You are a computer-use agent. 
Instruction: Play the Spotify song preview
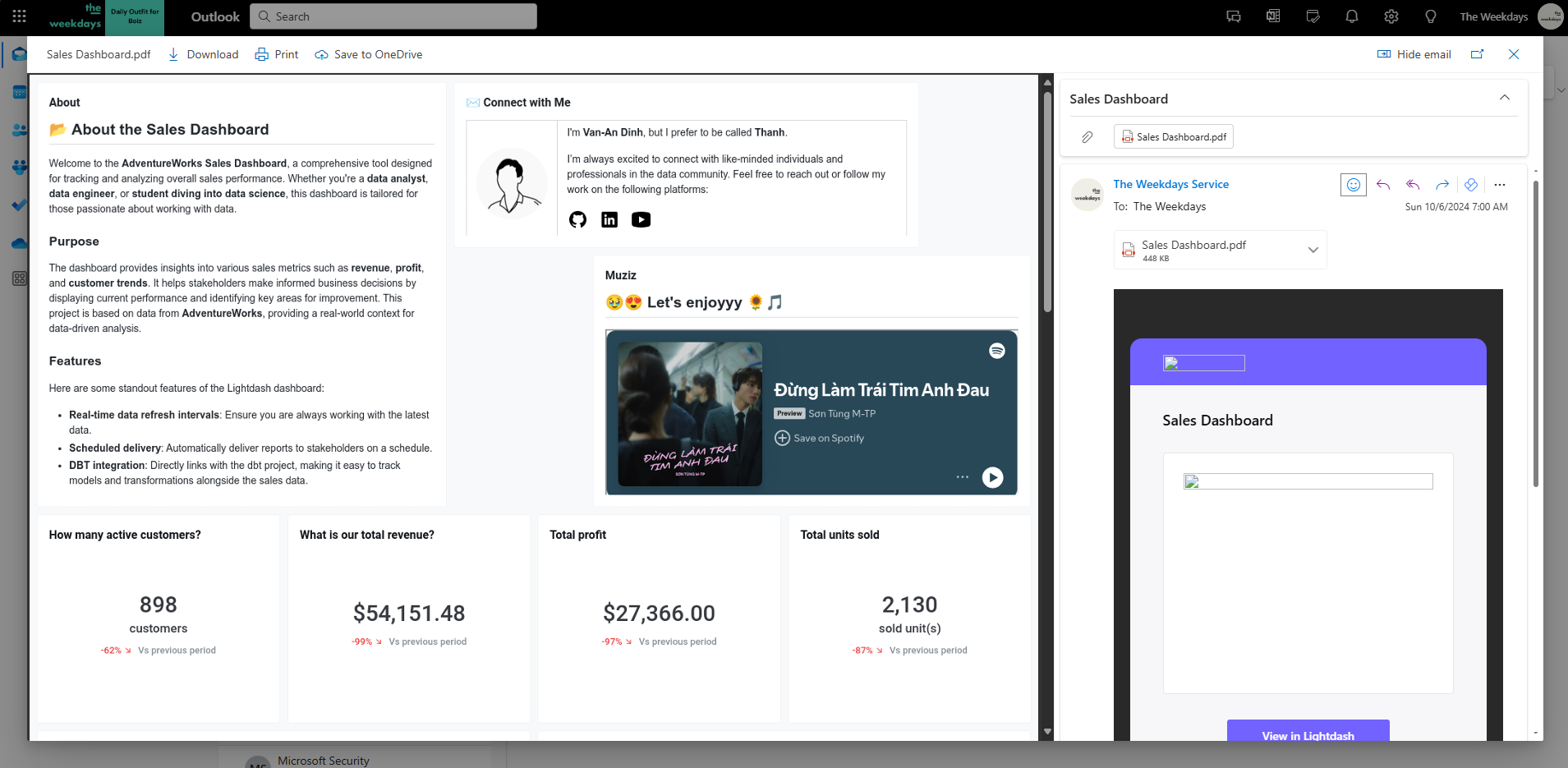[993, 477]
